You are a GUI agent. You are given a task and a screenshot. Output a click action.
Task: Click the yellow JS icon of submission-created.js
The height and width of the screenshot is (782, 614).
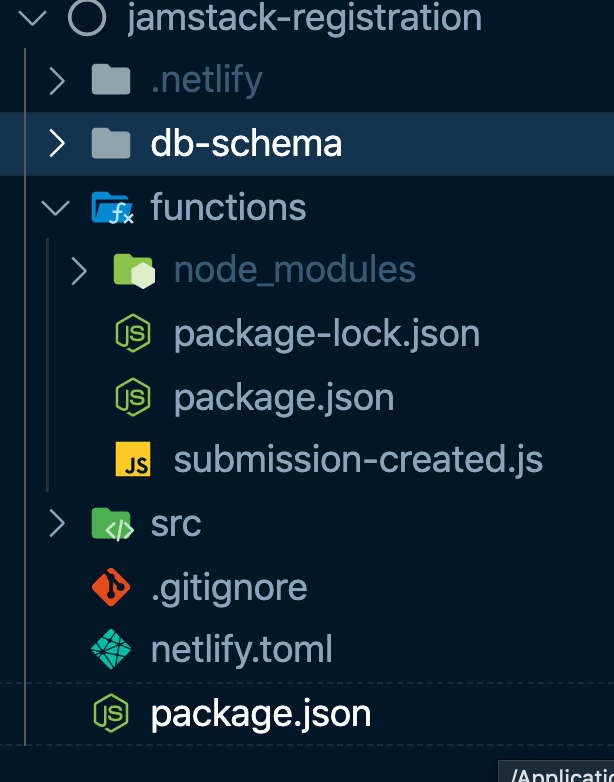[x=133, y=459]
